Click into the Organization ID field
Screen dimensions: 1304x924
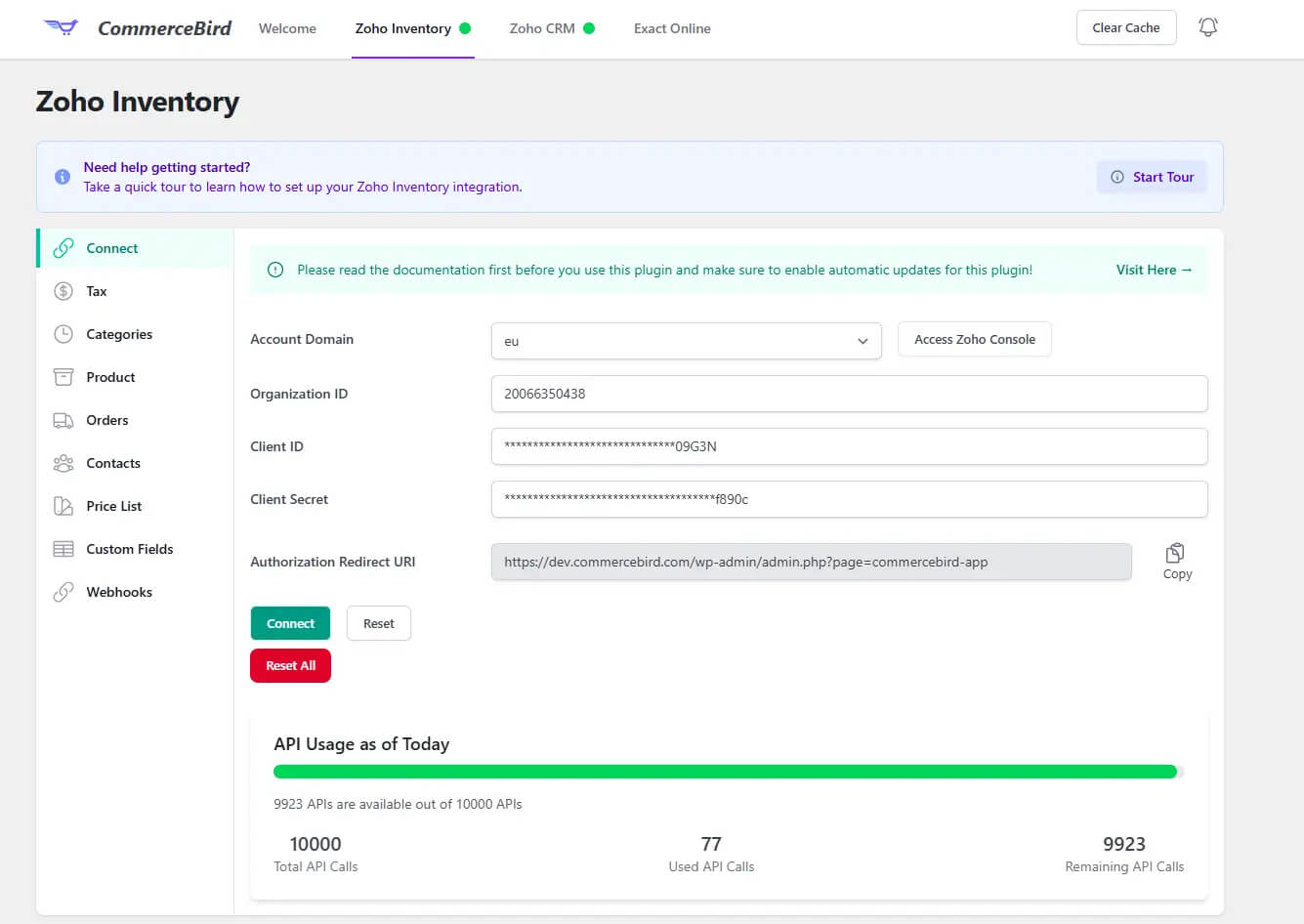[x=849, y=394]
